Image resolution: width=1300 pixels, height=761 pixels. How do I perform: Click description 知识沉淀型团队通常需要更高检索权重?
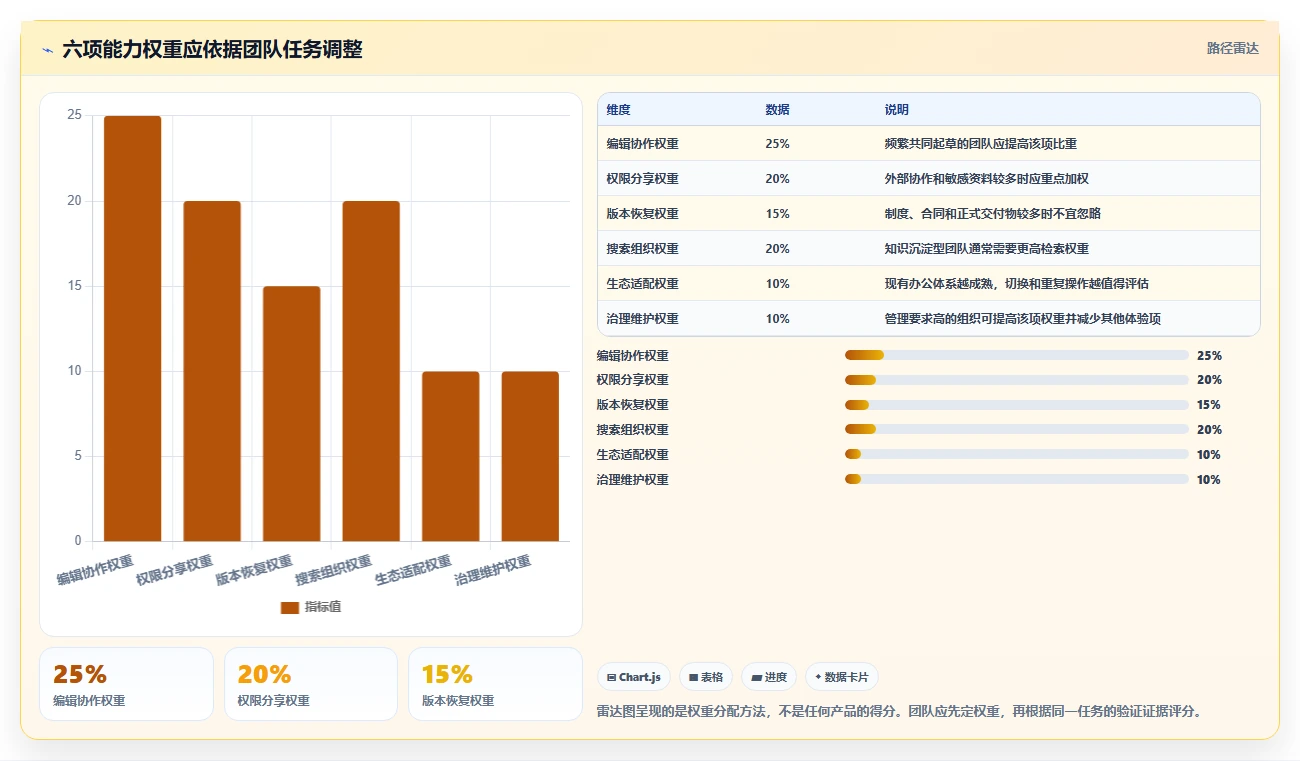click(987, 249)
